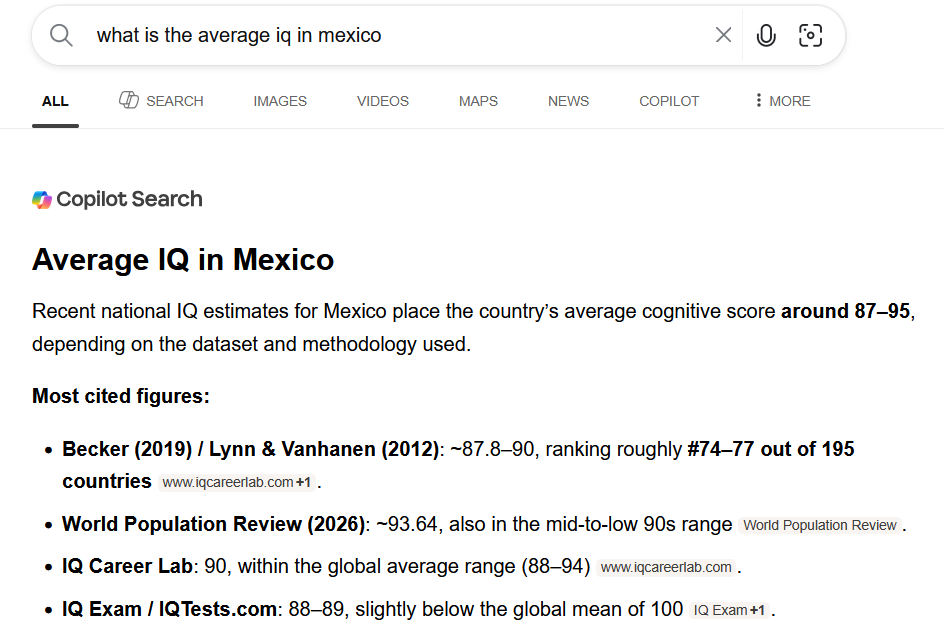Screen dimensions: 944x632
Task: Select the ALL tab
Action: (55, 101)
